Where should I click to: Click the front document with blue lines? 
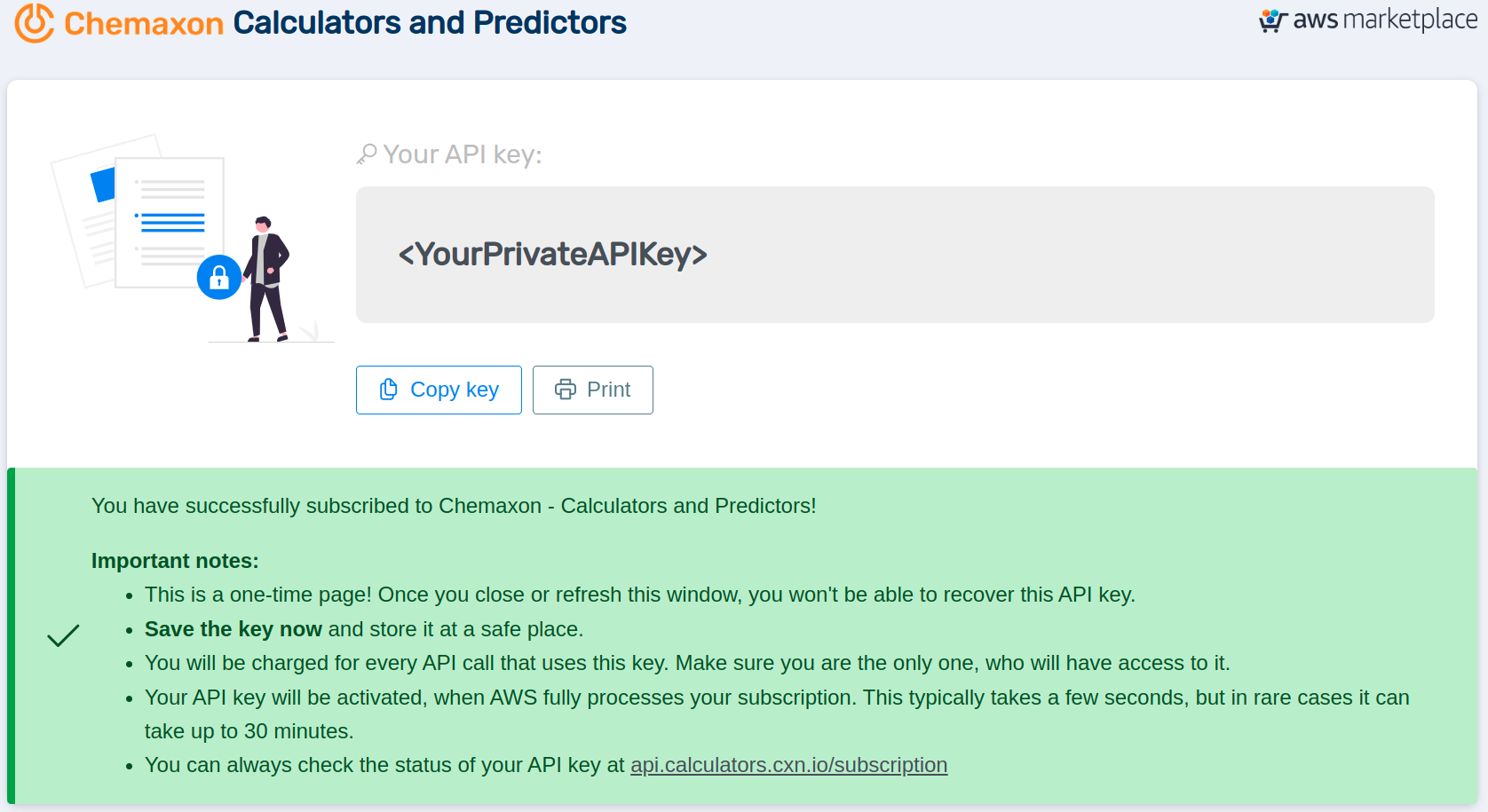[x=170, y=222]
